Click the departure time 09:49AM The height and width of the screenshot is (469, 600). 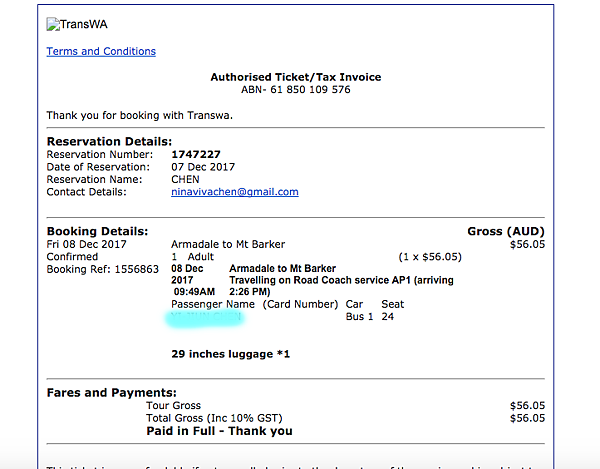click(194, 292)
